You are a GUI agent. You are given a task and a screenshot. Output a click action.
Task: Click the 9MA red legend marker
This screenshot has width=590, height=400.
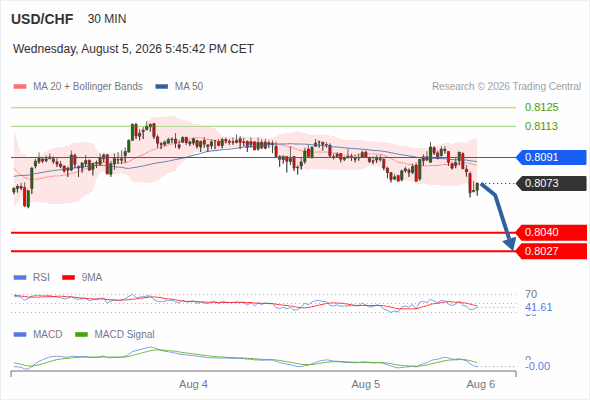coord(68,278)
